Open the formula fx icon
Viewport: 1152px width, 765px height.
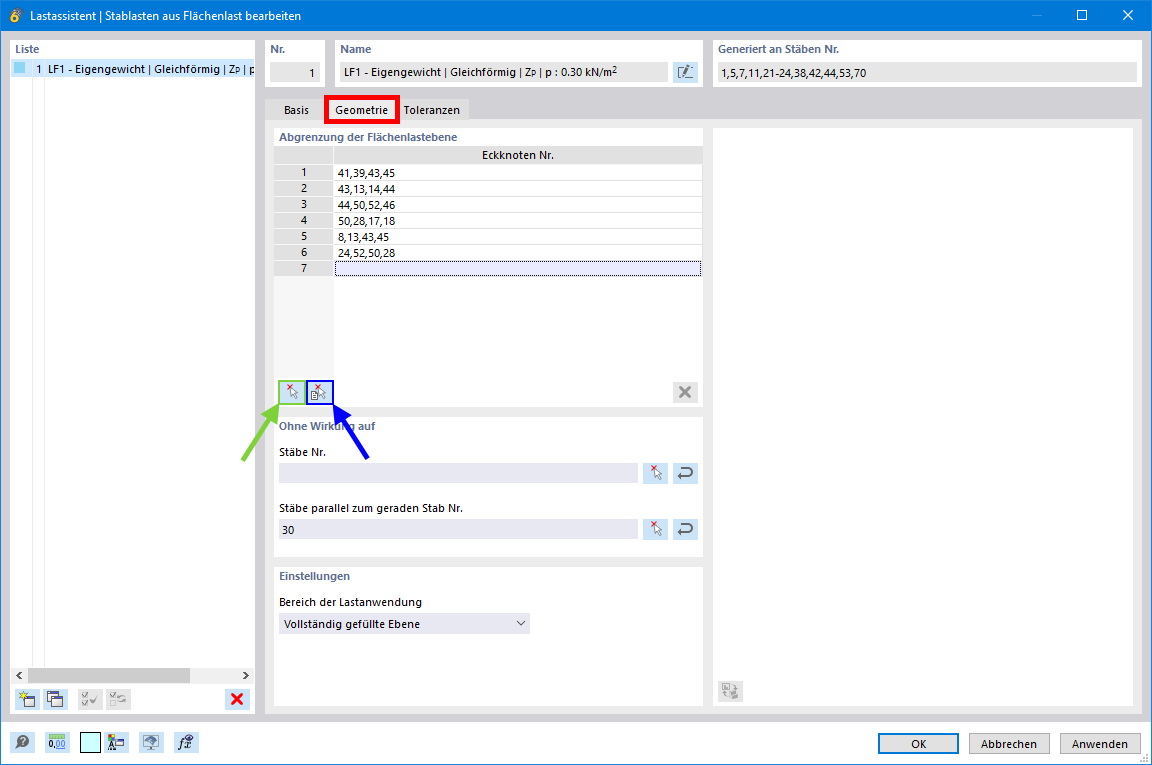186,742
